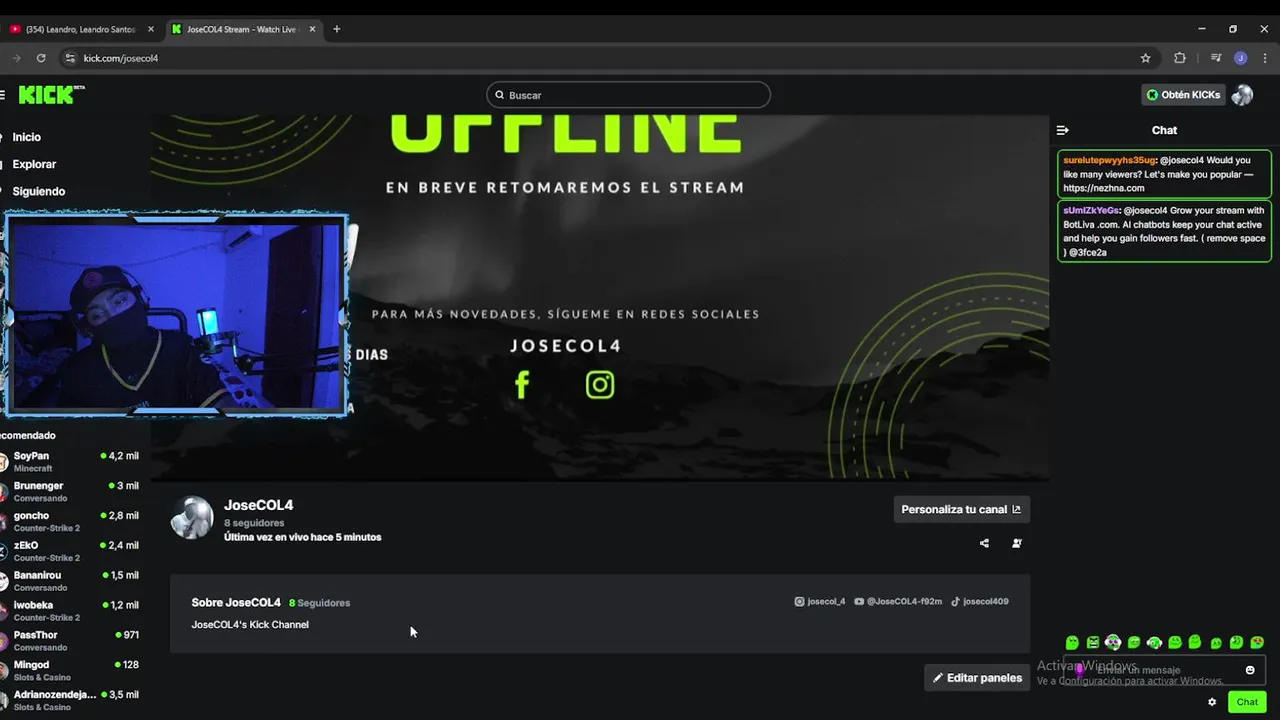Select the angry square green emote
The image size is (1280, 720).
pyautogui.click(x=1093, y=643)
